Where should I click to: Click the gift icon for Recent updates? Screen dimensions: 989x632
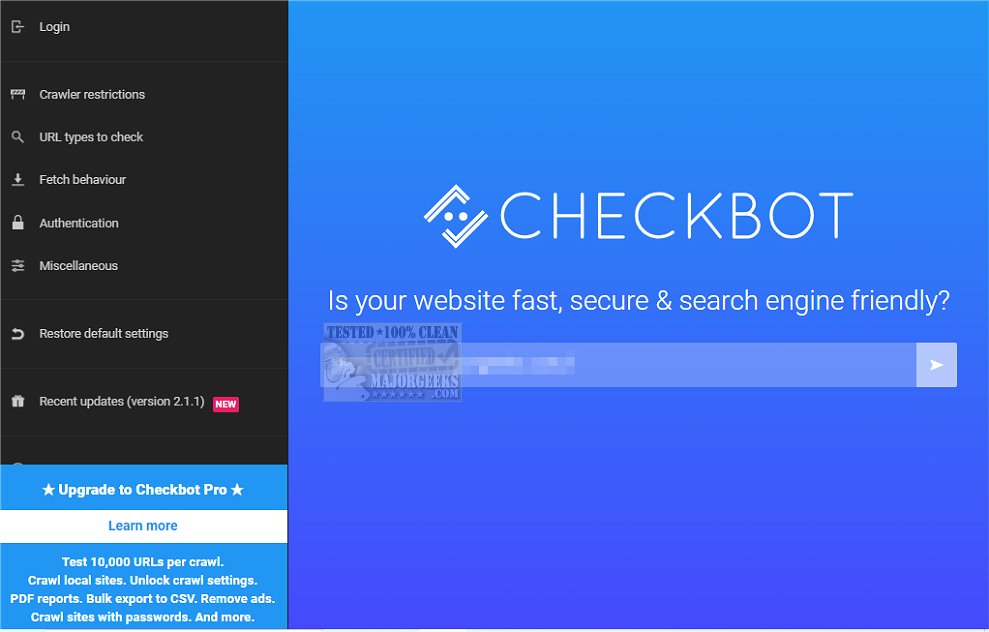pyautogui.click(x=18, y=401)
